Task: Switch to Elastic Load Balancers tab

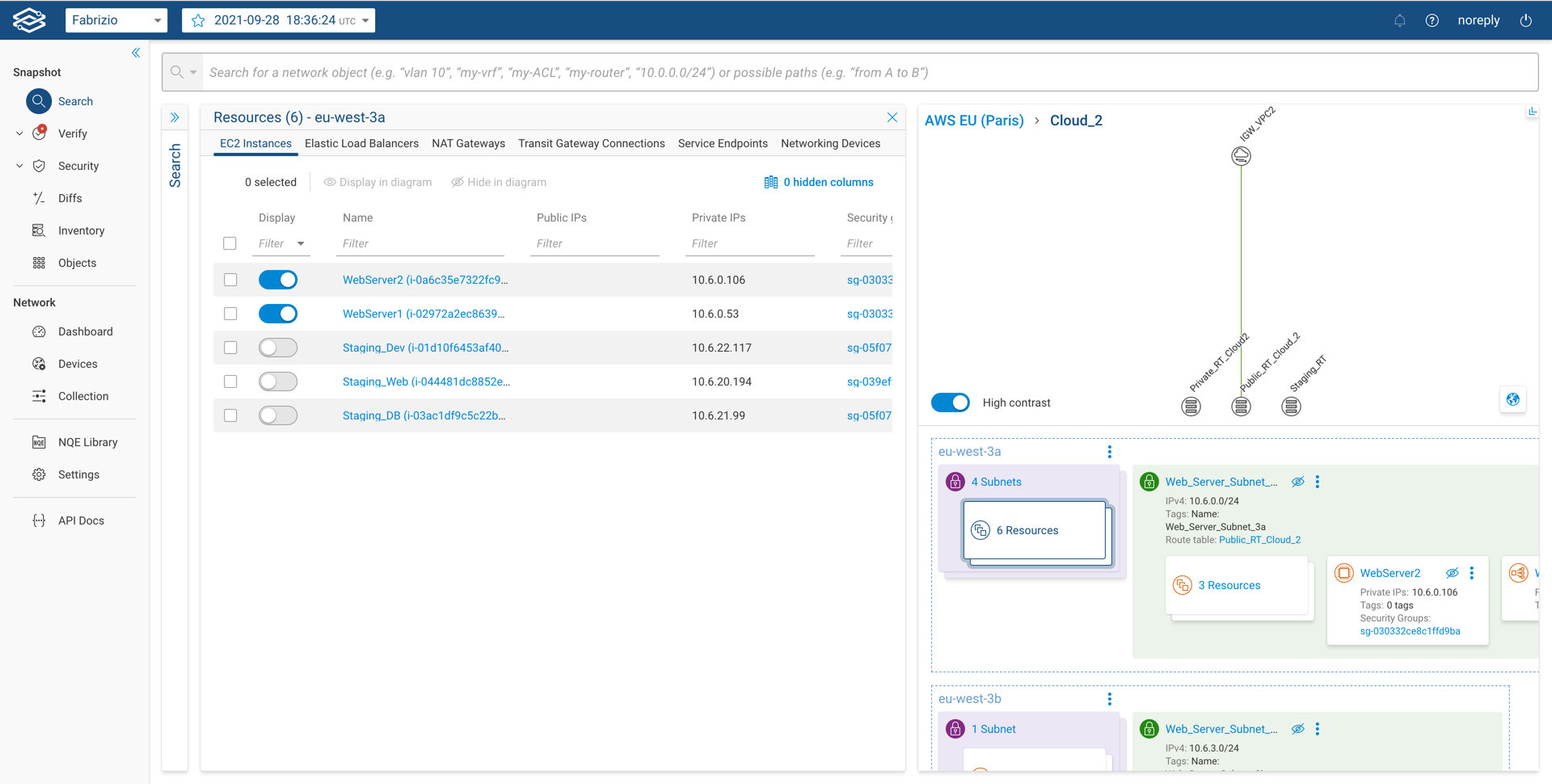Action: [361, 143]
